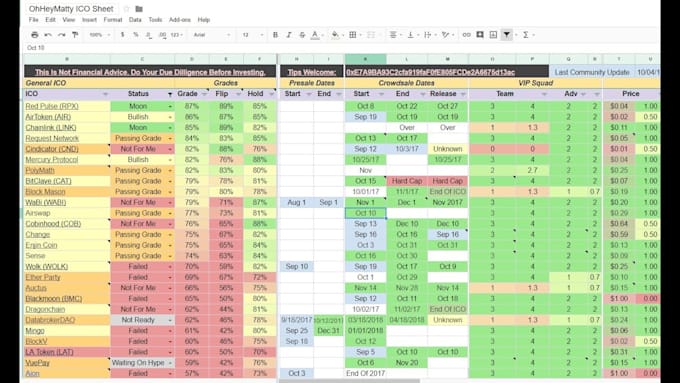Toggle Italic formatting
Viewport: 680px width, 383px height.
point(288,35)
